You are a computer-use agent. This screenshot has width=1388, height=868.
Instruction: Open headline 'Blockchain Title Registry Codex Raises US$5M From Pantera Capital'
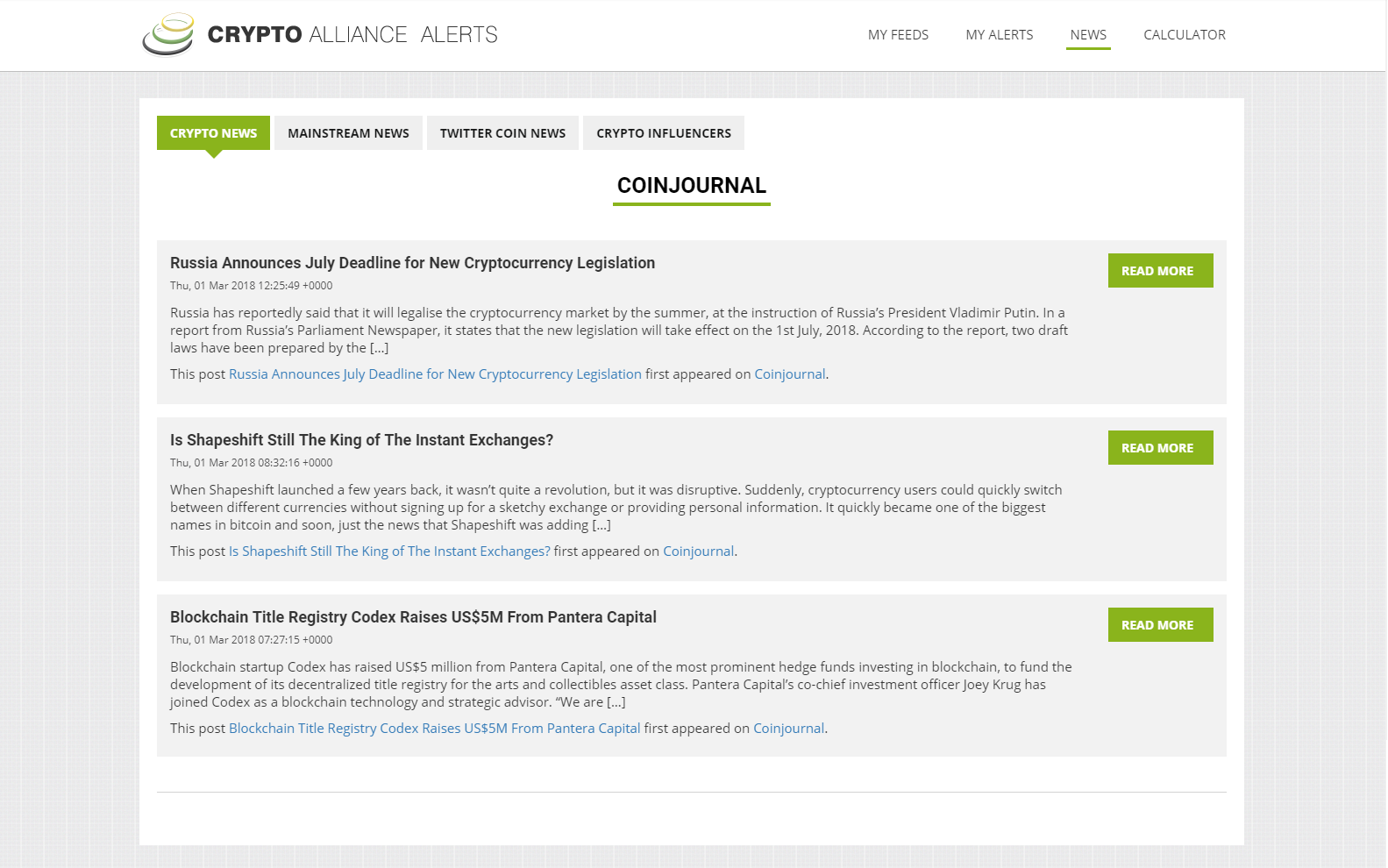tap(413, 617)
